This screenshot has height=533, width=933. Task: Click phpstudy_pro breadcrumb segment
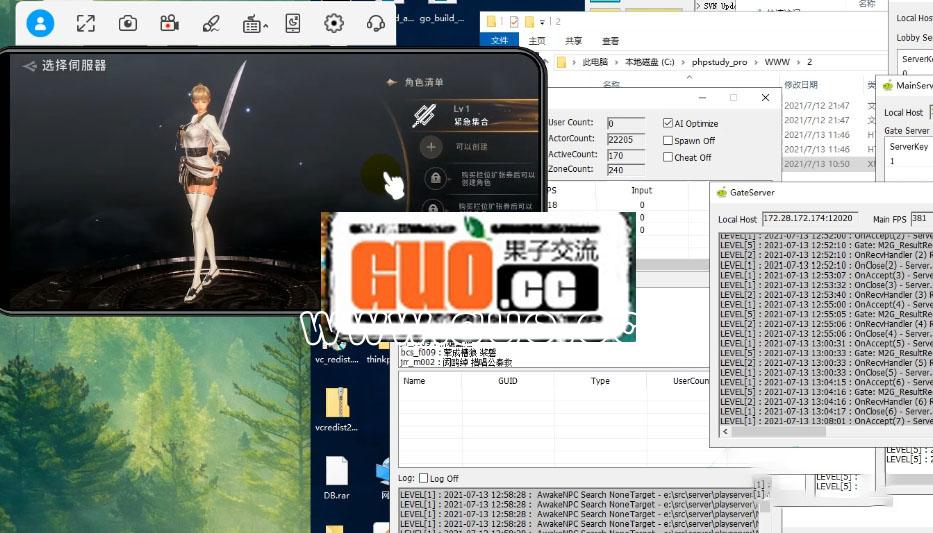pyautogui.click(x=719, y=62)
